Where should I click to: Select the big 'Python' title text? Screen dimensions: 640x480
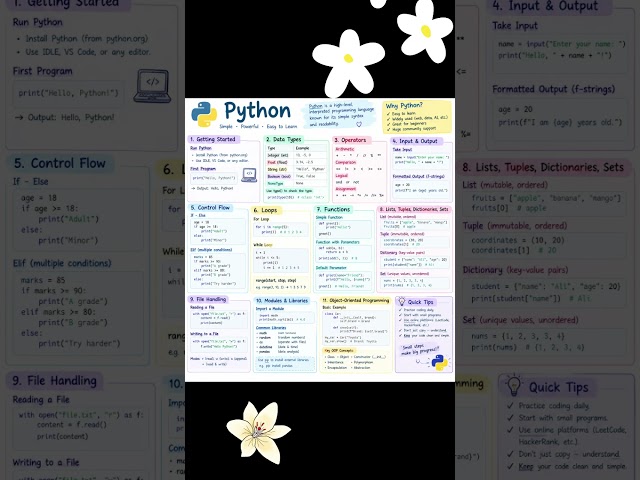[258, 111]
